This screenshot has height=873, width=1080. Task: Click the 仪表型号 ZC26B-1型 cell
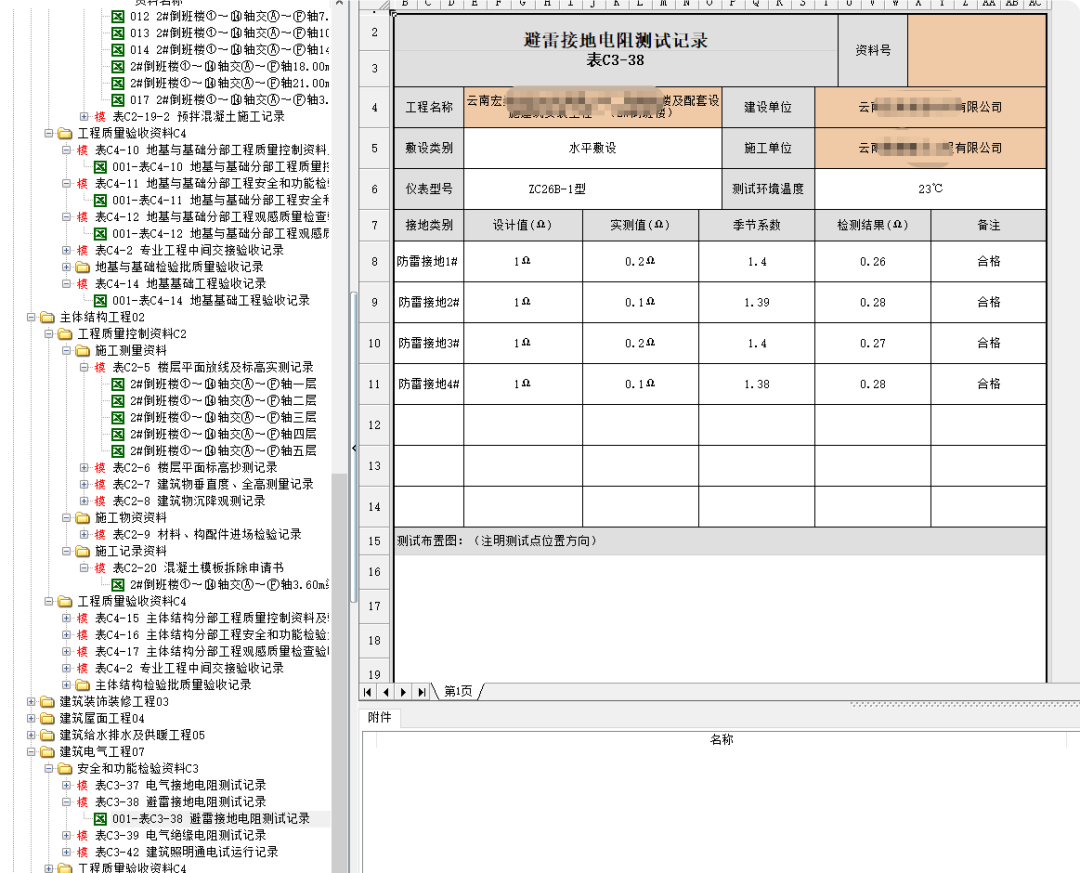point(592,189)
